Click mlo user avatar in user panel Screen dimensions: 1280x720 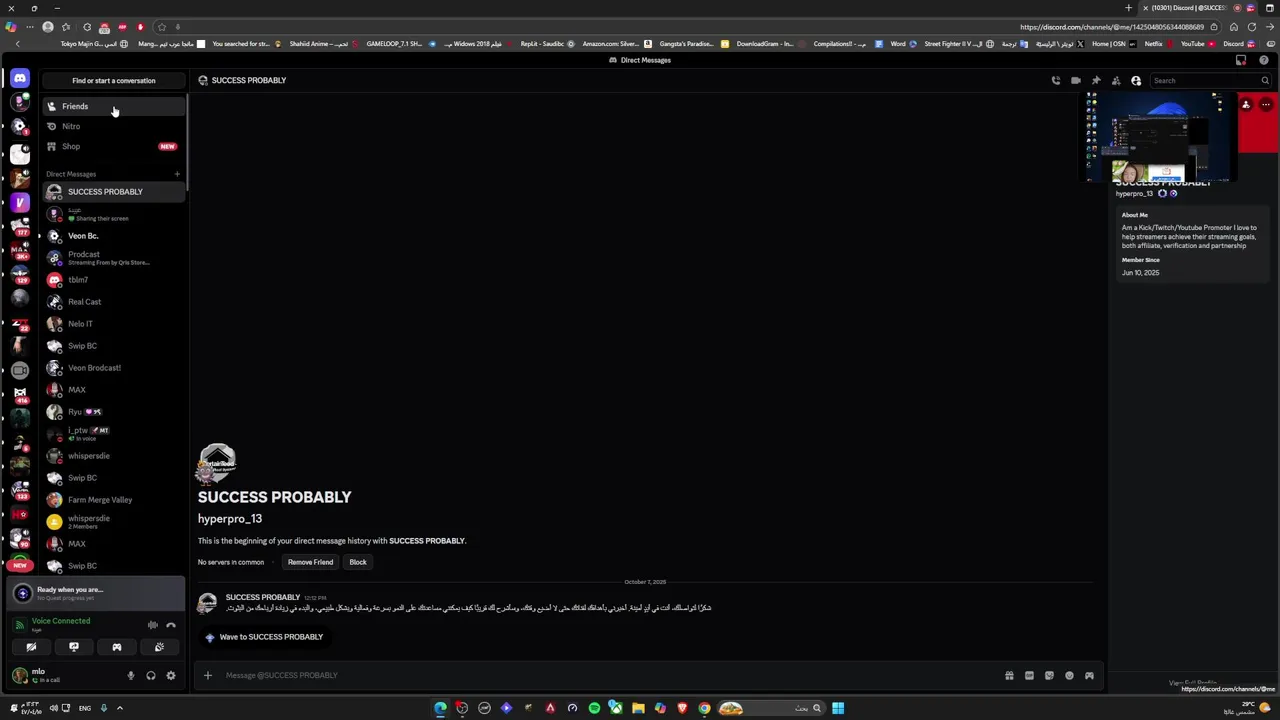[20, 676]
